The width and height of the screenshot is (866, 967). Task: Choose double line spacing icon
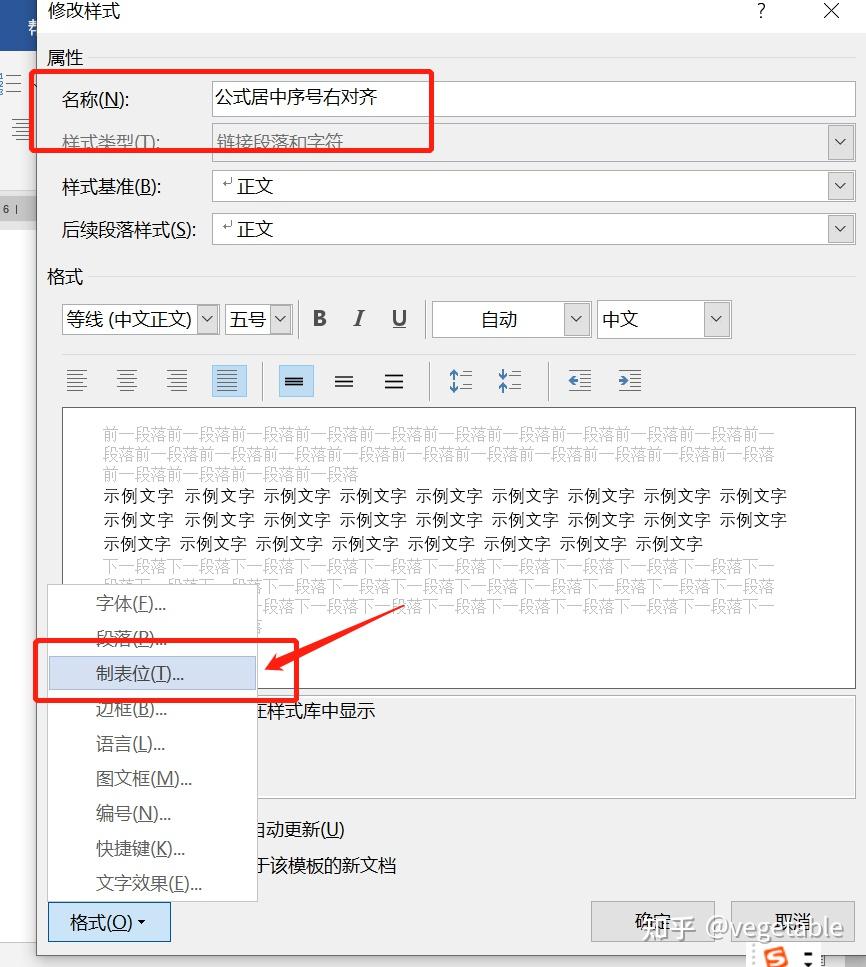(394, 381)
